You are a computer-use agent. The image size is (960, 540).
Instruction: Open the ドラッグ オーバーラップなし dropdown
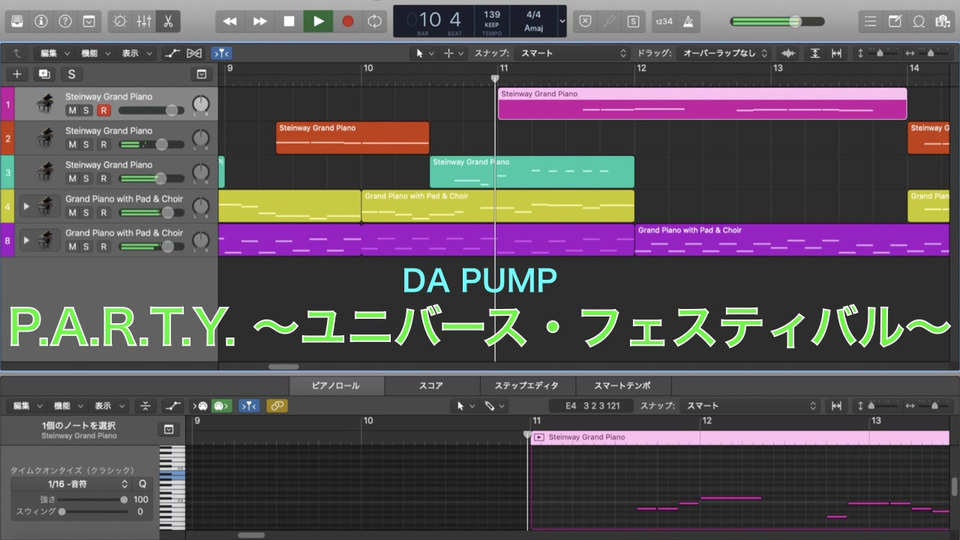724,53
